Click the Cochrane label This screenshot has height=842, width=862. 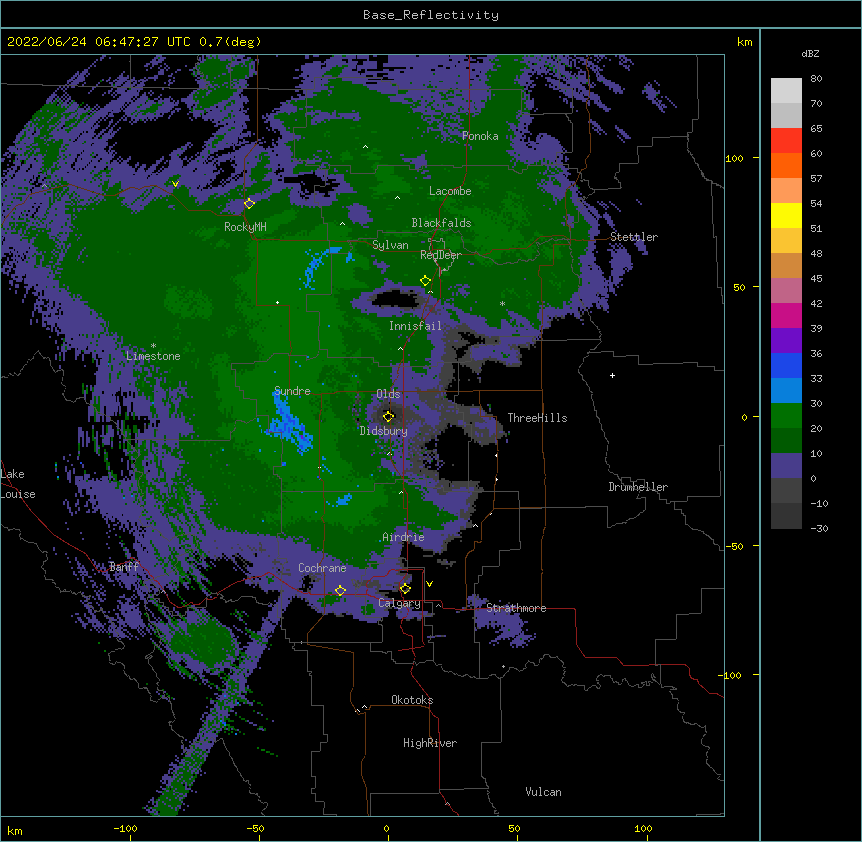[x=322, y=568]
